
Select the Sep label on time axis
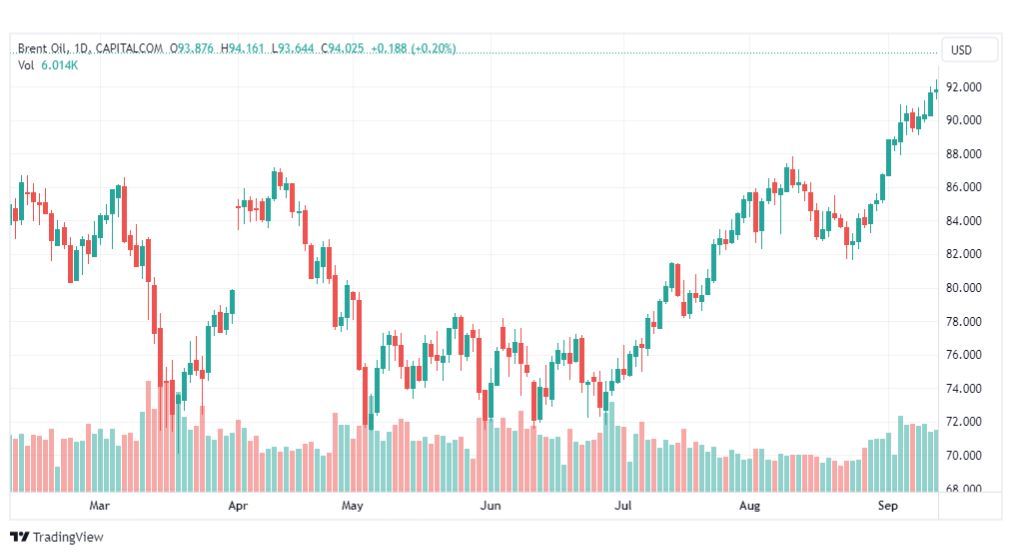pyautogui.click(x=887, y=505)
